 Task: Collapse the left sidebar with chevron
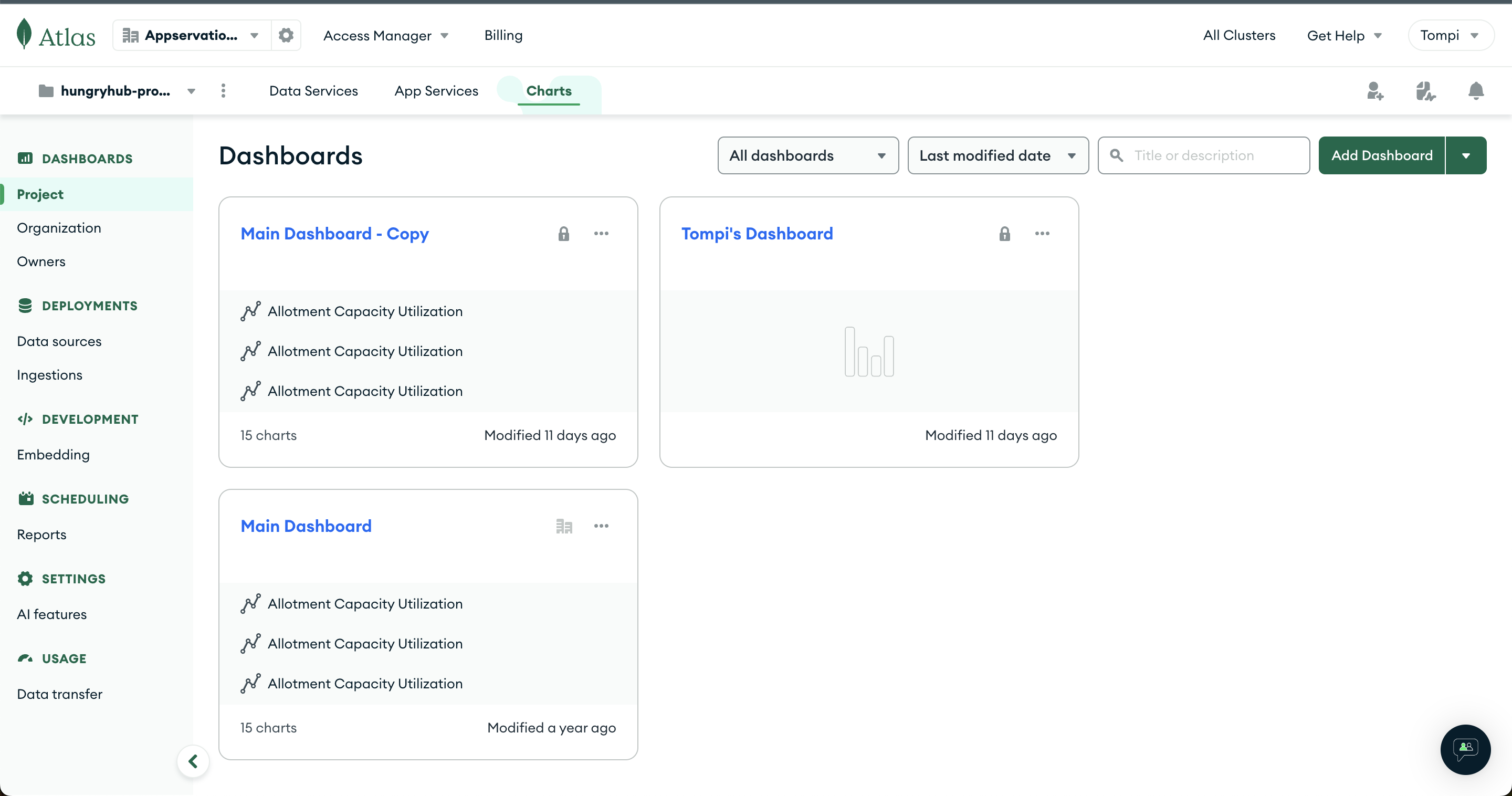click(193, 761)
